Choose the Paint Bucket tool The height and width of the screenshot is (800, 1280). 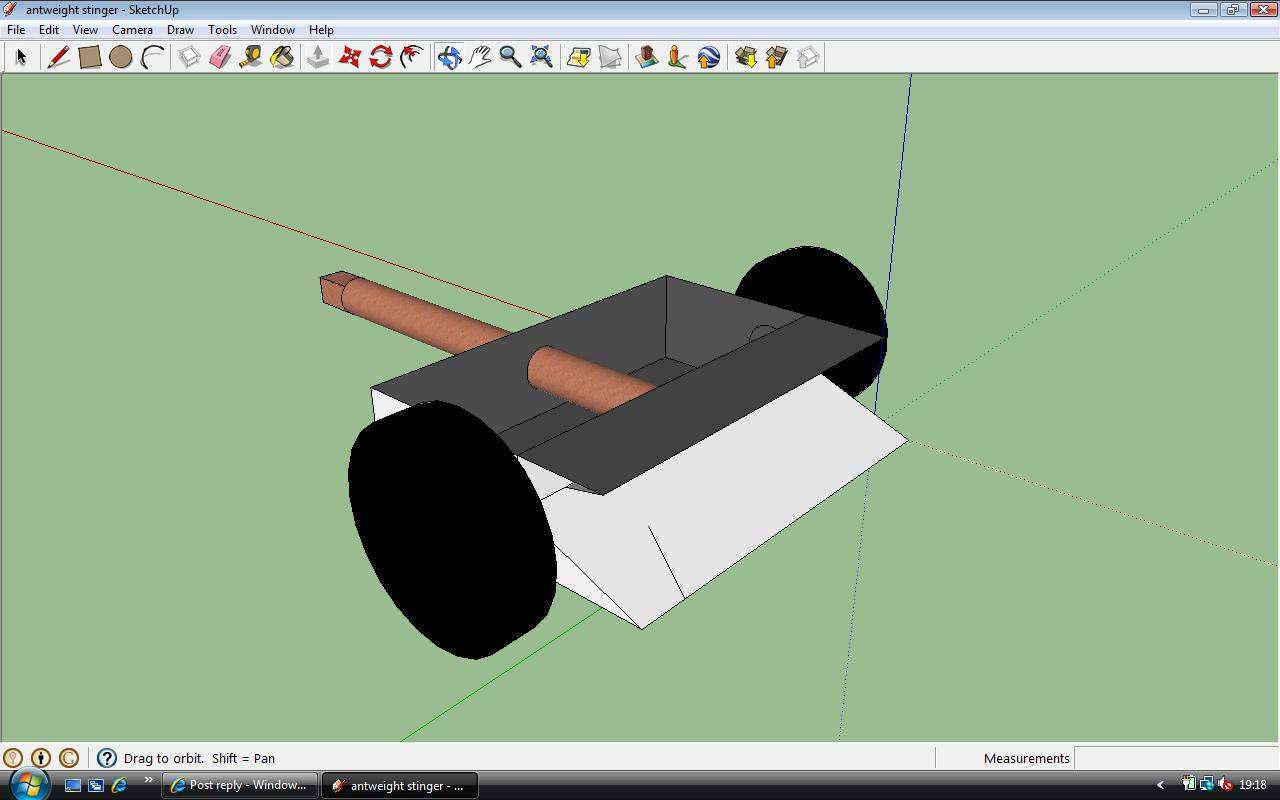[x=282, y=57]
